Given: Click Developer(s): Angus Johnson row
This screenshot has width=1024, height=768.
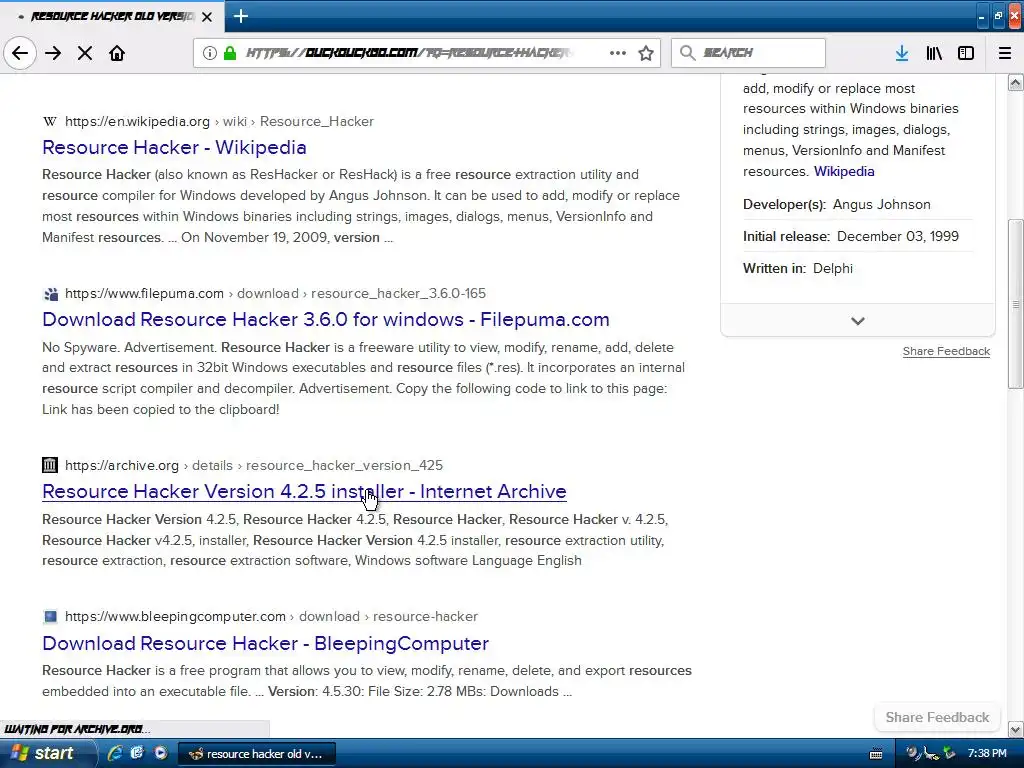Looking at the screenshot, I should tap(857, 204).
